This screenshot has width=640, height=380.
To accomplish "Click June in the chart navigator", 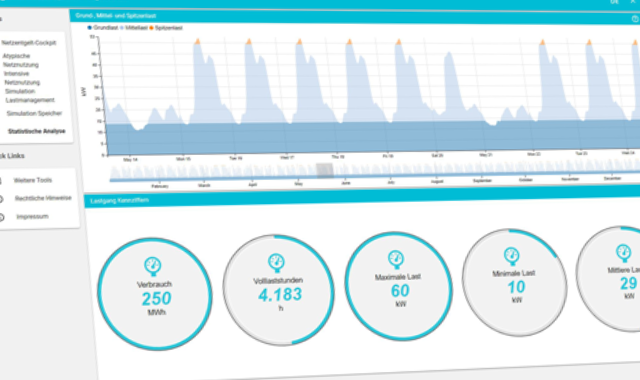I will pos(345,183).
